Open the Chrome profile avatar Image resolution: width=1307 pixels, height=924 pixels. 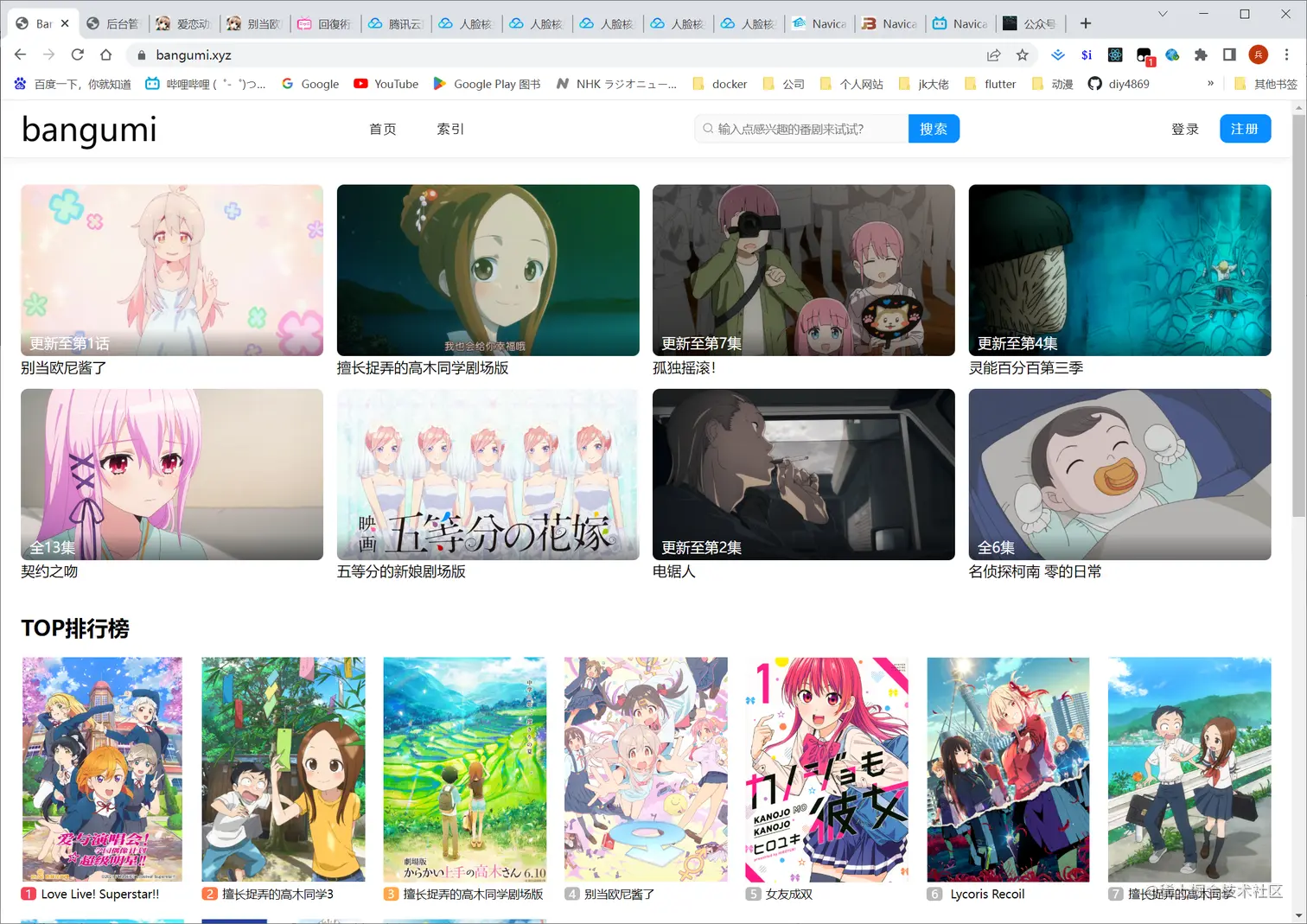(x=1259, y=54)
